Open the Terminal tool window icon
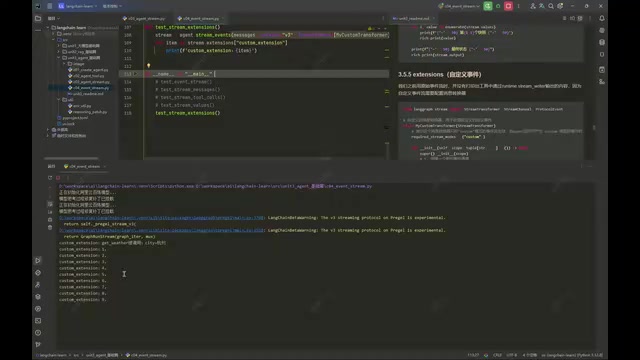 click(38, 321)
